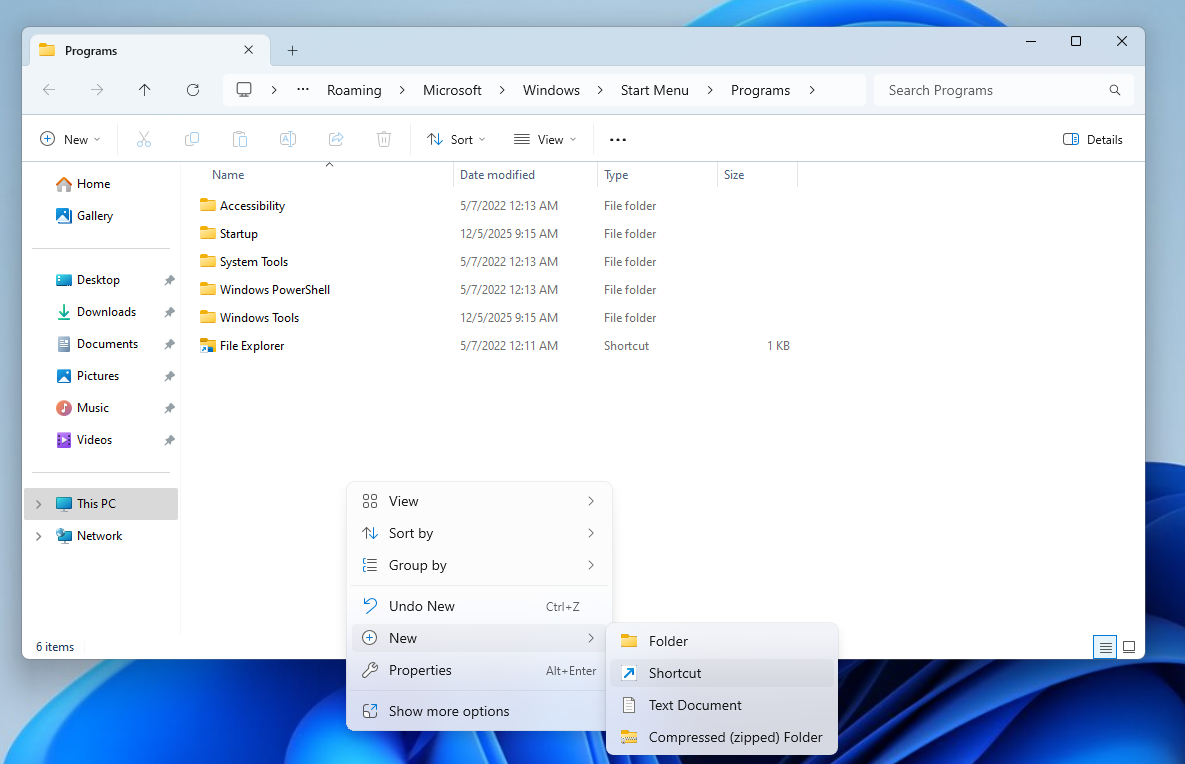The image size is (1185, 764).
Task: Open the Windows PowerShell folder
Action: point(272,289)
